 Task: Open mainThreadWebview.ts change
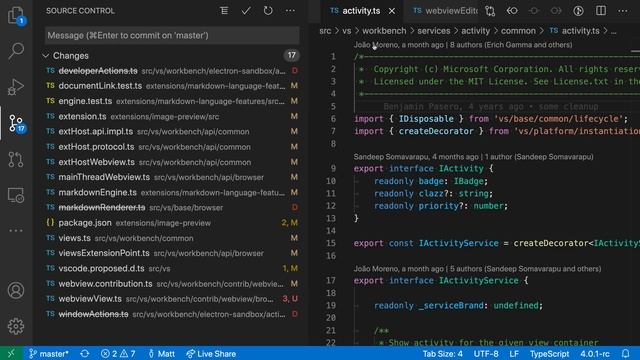click(171, 177)
